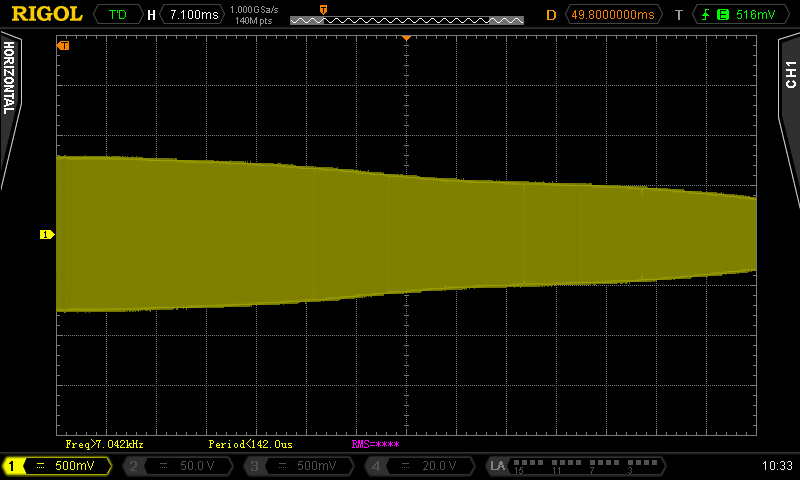The width and height of the screenshot is (800, 480).
Task: Click the Period<142.0us measurement
Action: [x=251, y=444]
